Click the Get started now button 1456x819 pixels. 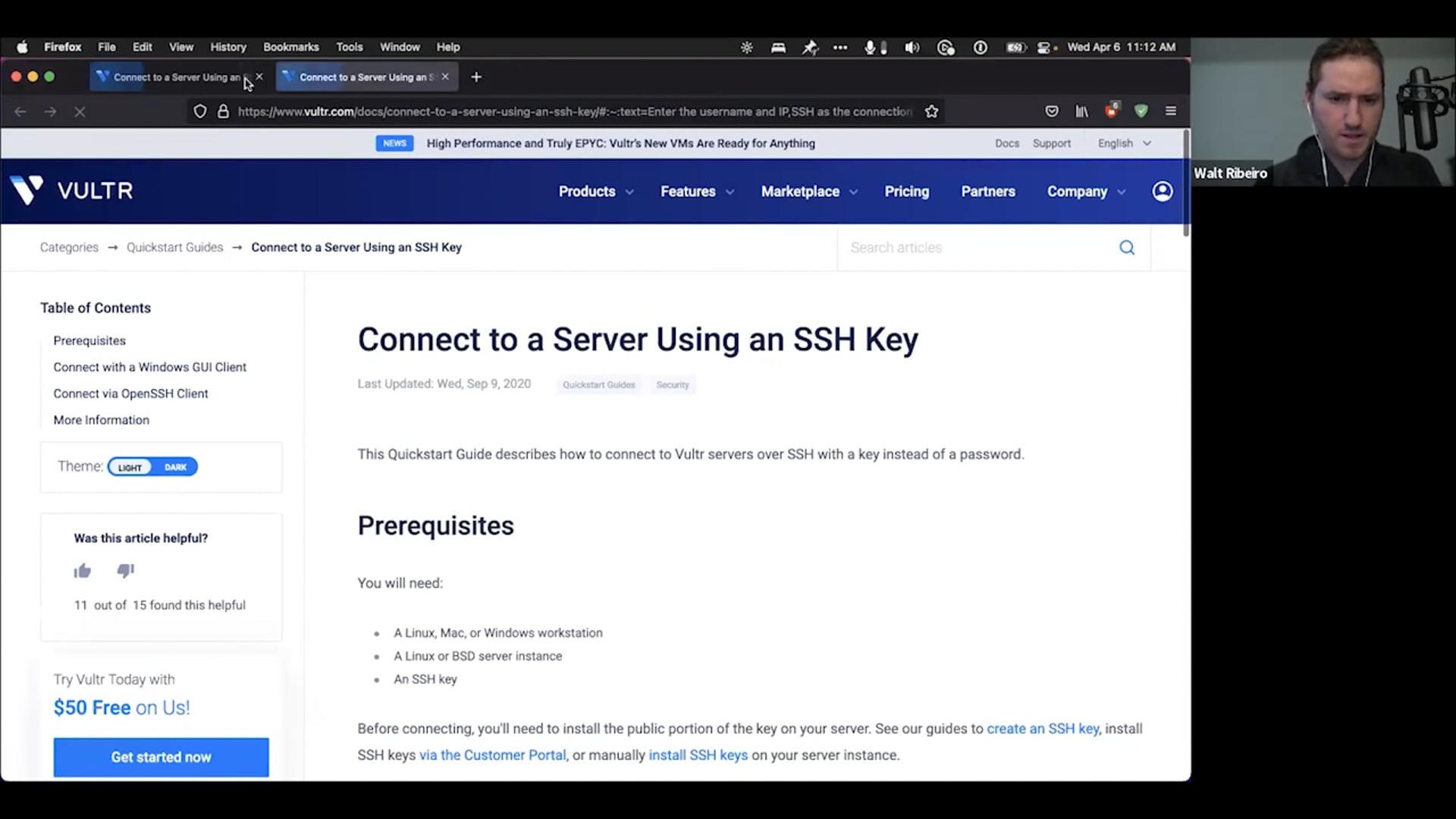click(x=161, y=757)
